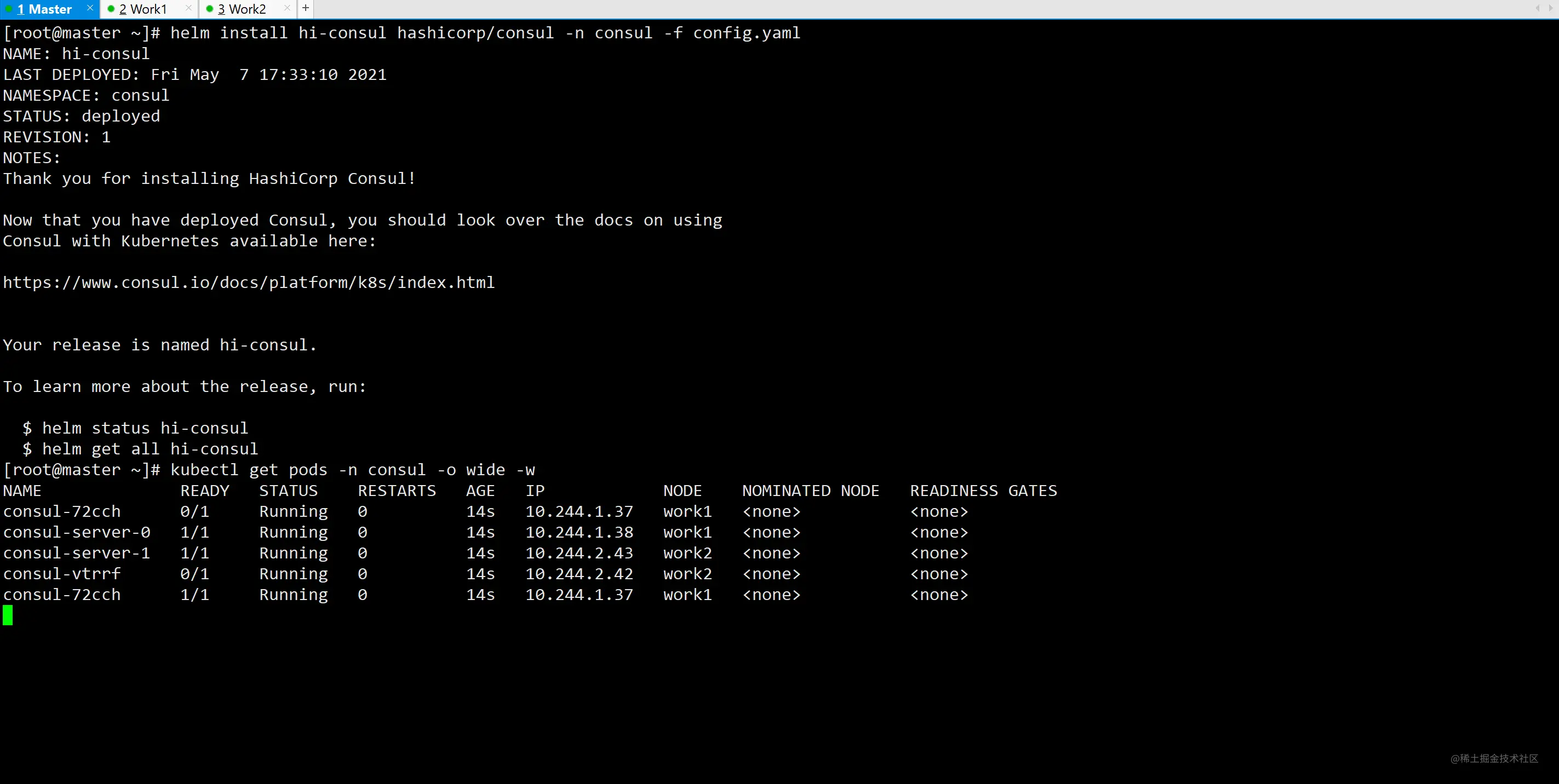This screenshot has width=1559, height=784.
Task: Close the Work1 tab with its X
Action: 189,8
